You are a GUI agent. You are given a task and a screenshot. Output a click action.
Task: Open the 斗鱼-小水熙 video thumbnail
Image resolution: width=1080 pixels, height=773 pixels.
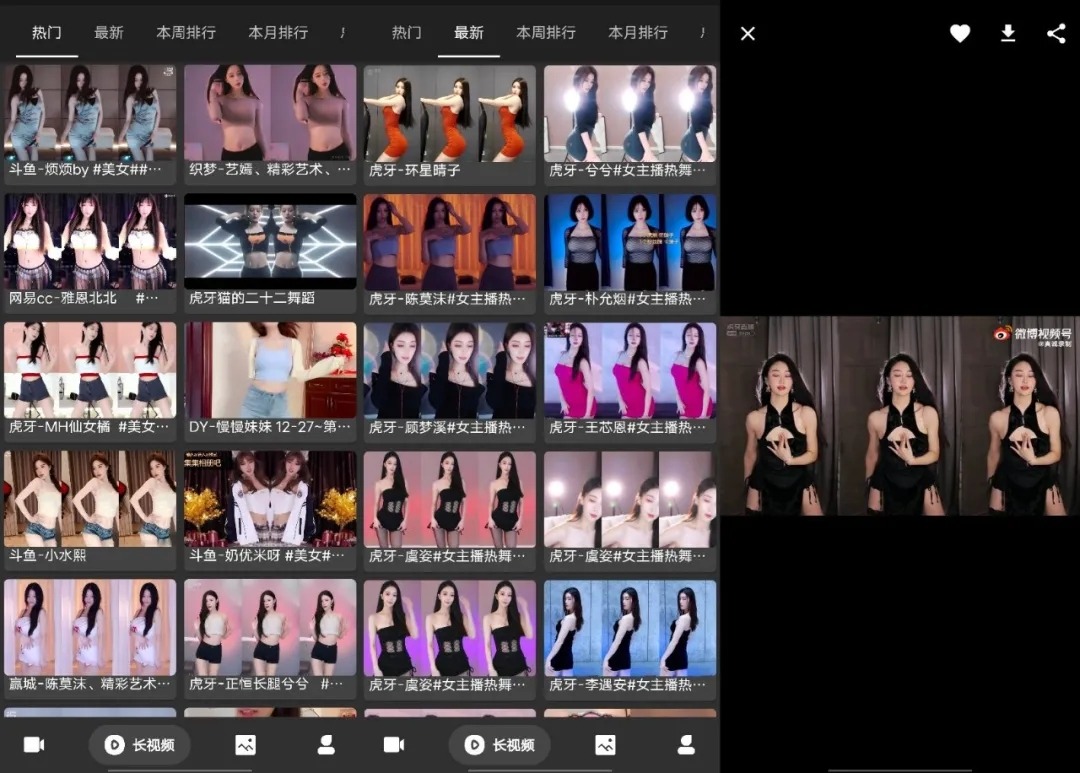click(90, 498)
